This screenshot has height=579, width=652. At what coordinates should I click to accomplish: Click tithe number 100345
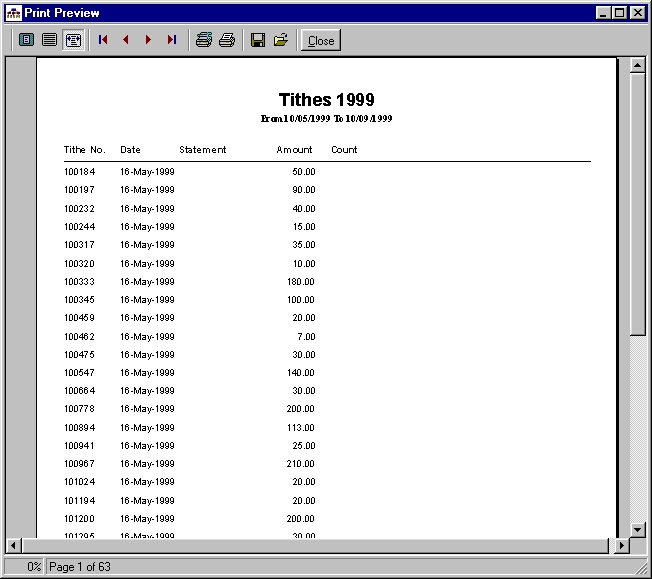pyautogui.click(x=79, y=300)
